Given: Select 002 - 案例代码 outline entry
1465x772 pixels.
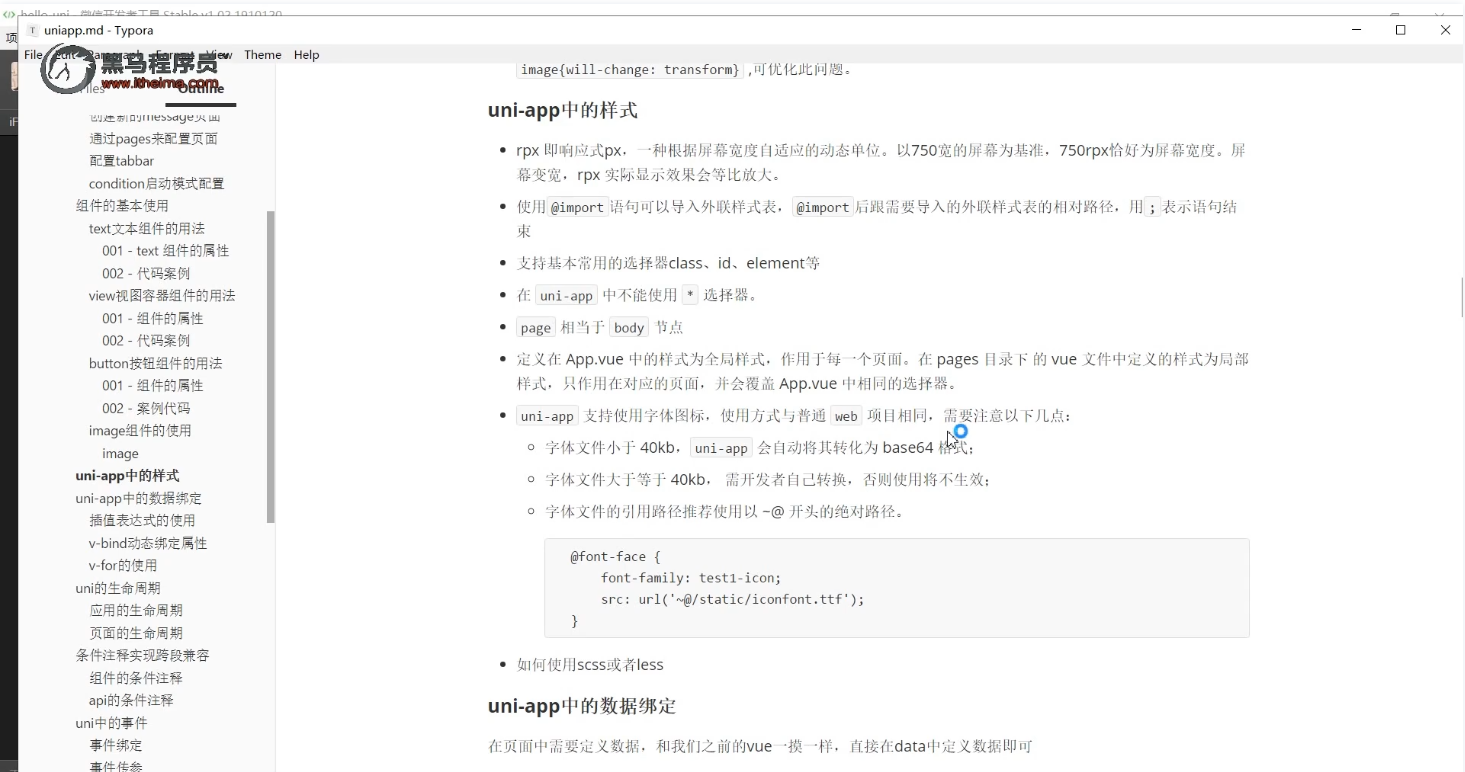Looking at the screenshot, I should (x=146, y=408).
